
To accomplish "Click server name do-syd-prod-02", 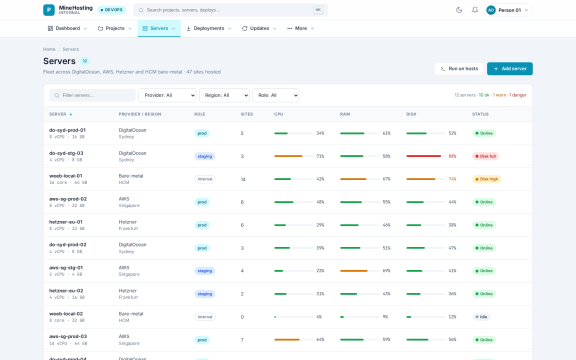I will [68, 245].
